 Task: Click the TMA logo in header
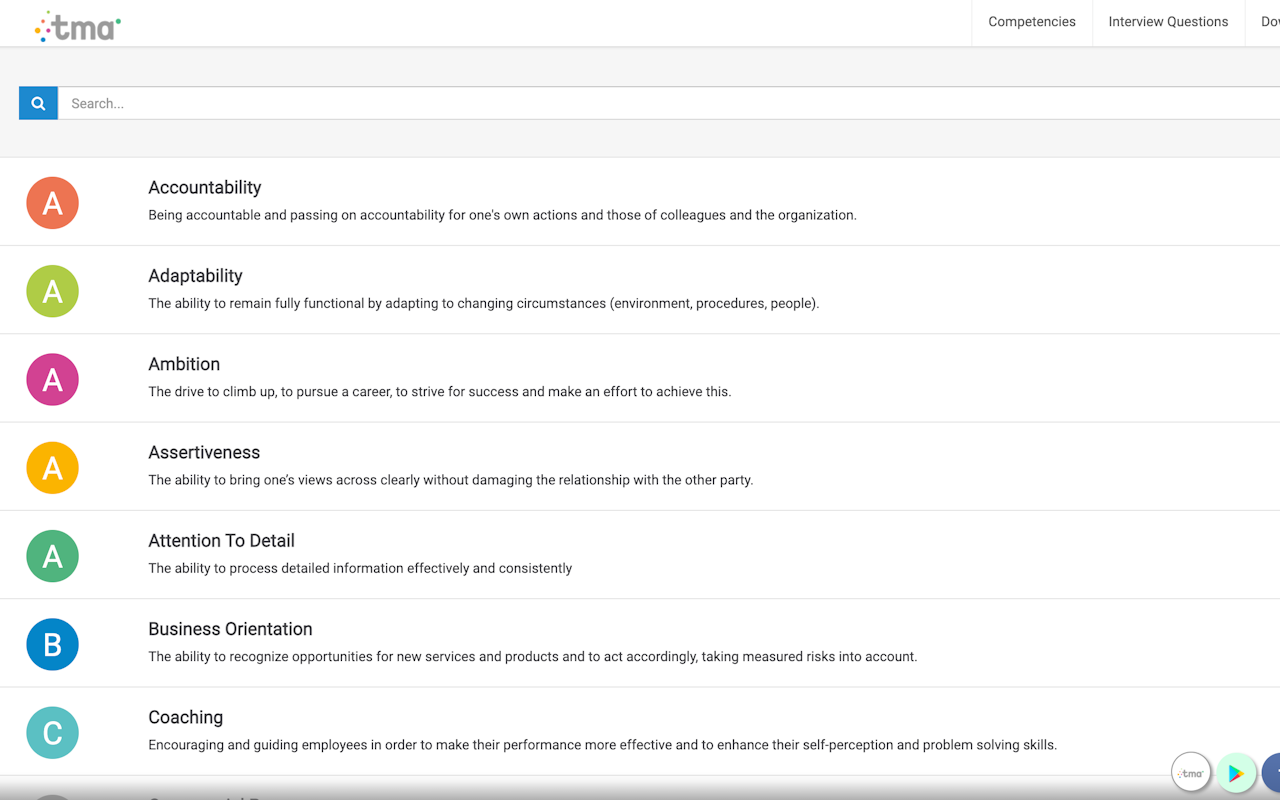click(x=78, y=26)
